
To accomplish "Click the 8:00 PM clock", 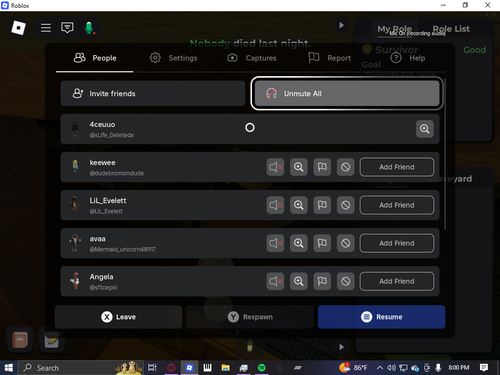I will [459, 368].
